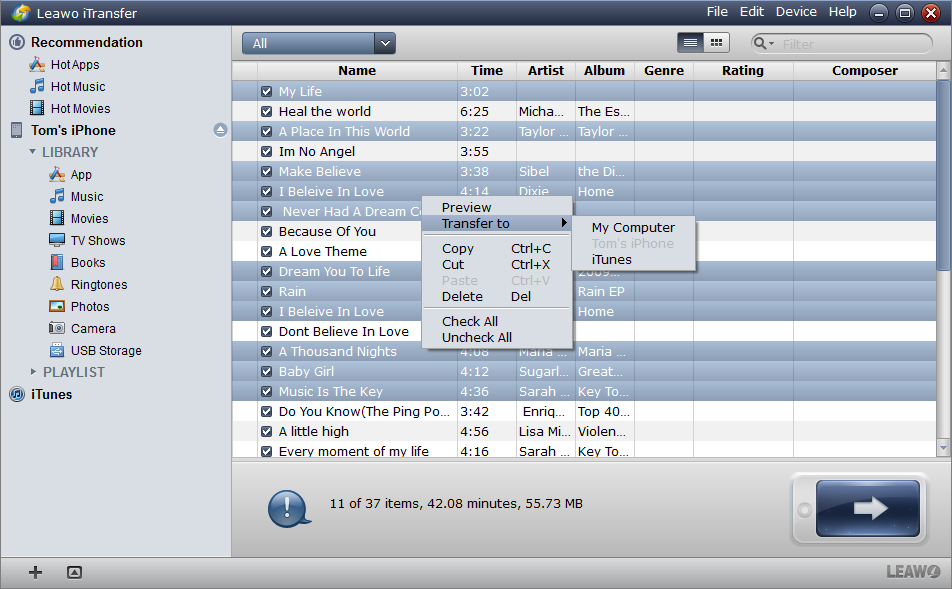Click the search magnifier icon
This screenshot has width=952, height=589.
tap(760, 43)
